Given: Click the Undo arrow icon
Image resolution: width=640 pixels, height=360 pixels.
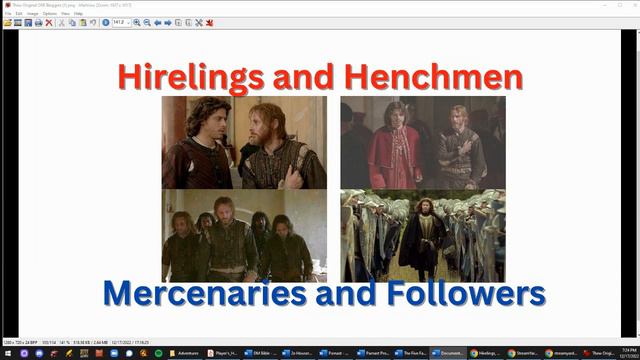Looking at the screenshot, I should click(x=93, y=23).
